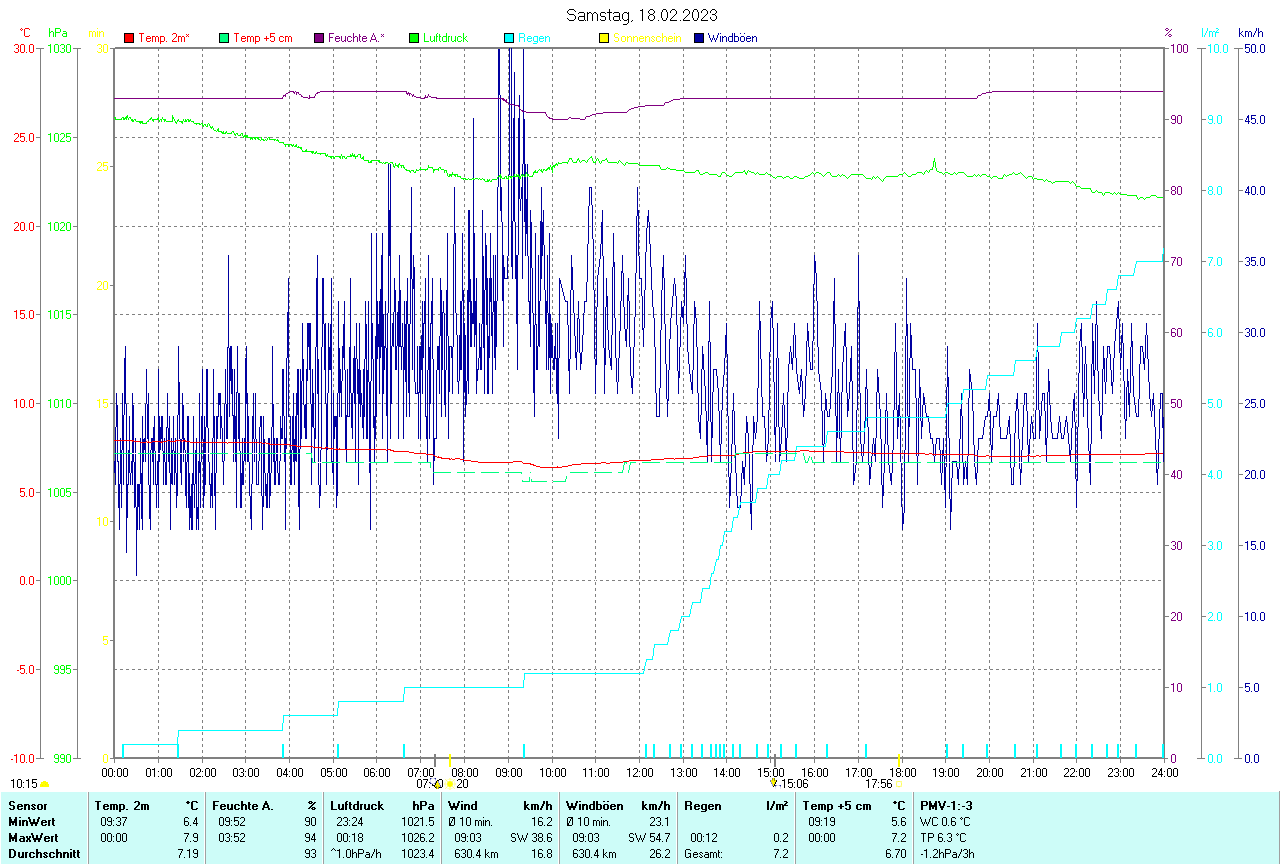This screenshot has width=1280, height=864.
Task: Click the '1030' pressure axis value
Action: [x=59, y=48]
